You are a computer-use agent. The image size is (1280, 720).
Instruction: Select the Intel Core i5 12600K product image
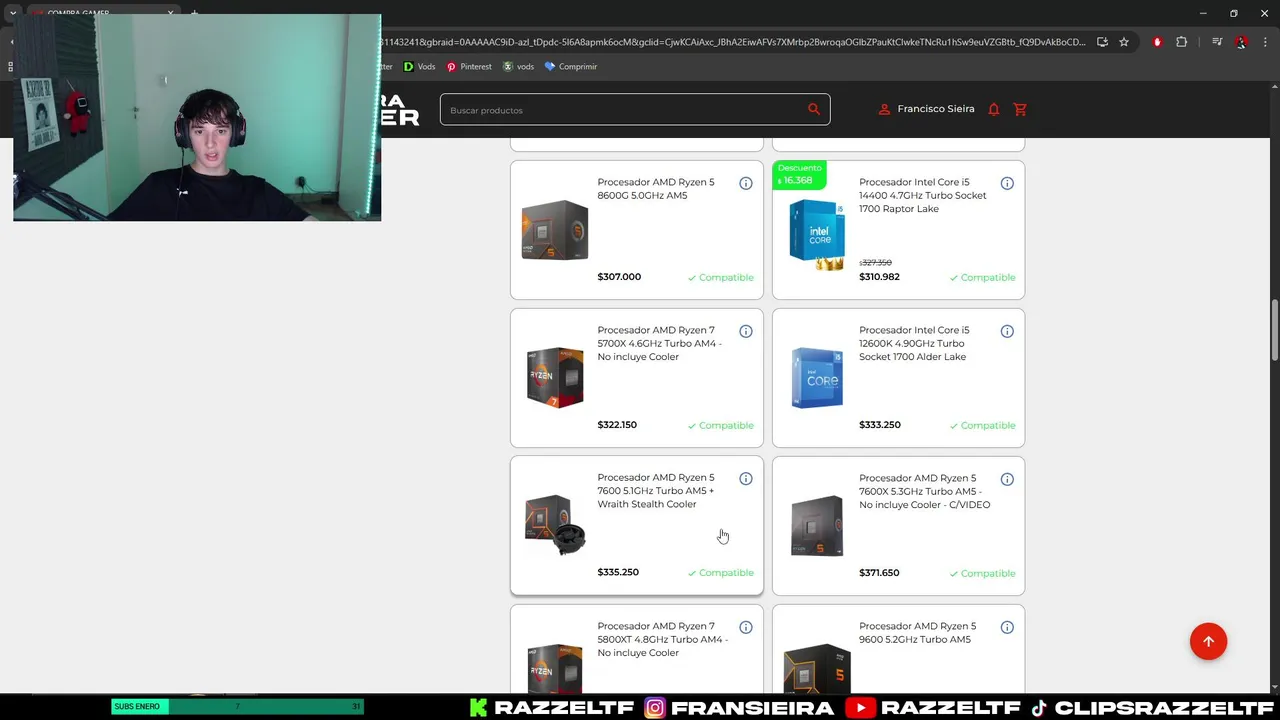click(817, 377)
